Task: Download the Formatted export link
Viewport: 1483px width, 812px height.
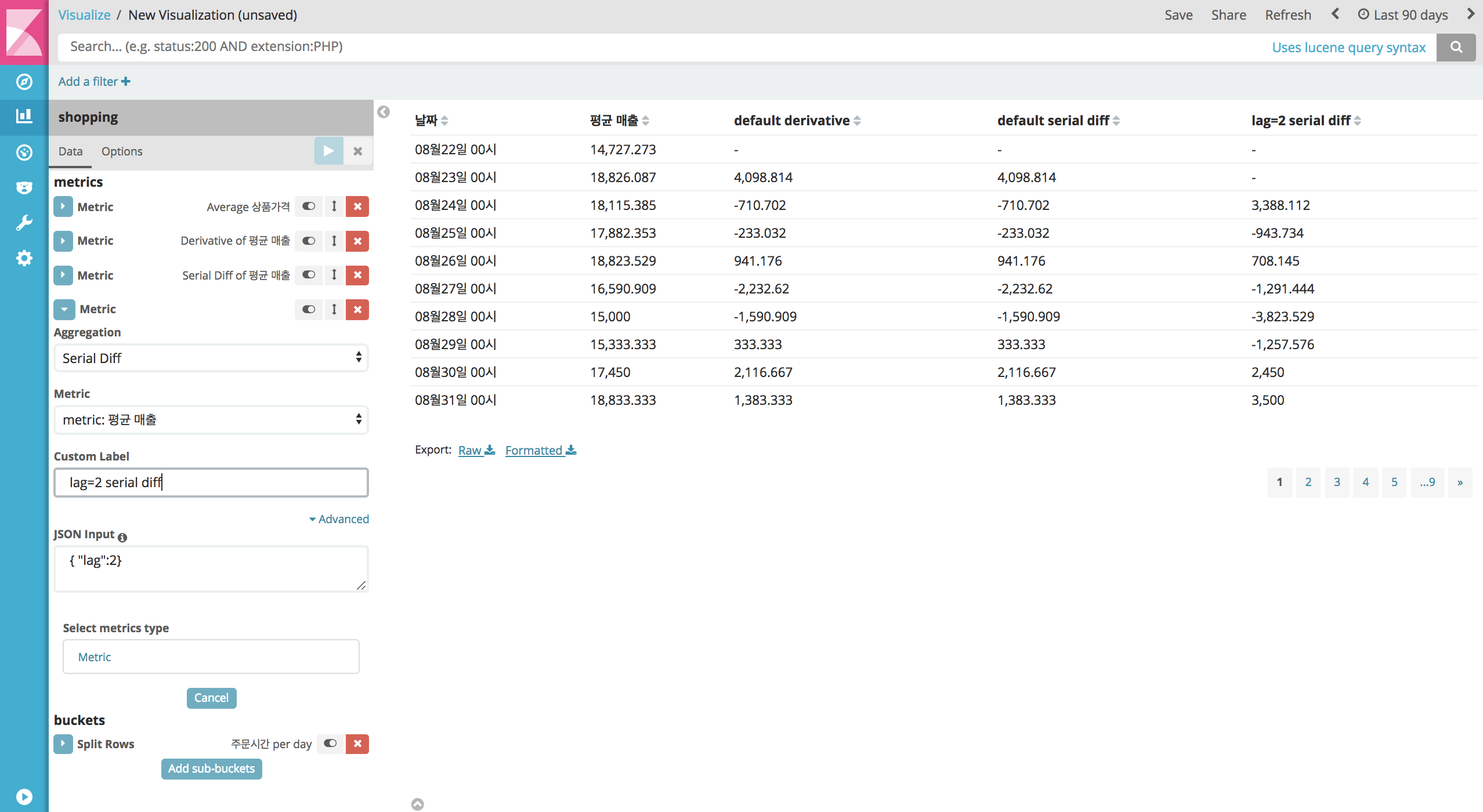Action: (540, 450)
